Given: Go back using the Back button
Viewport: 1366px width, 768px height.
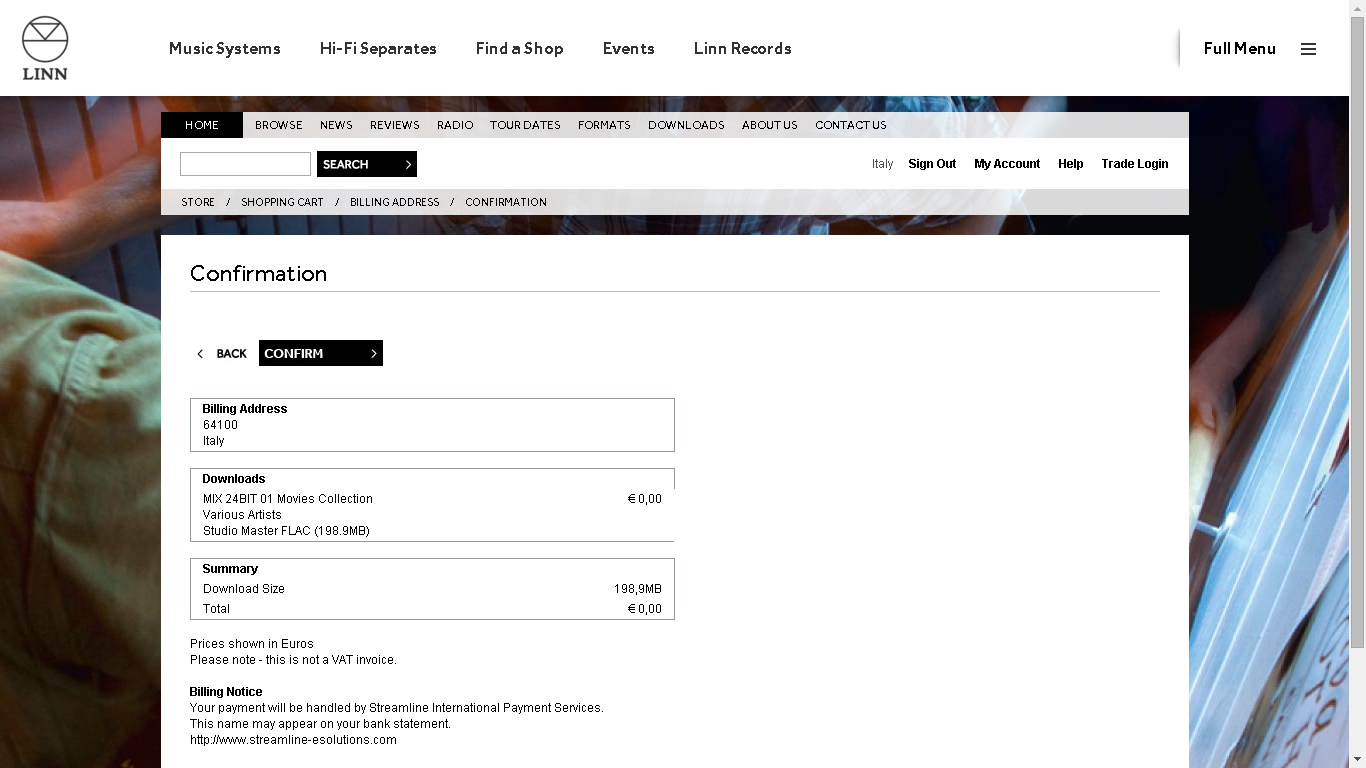Looking at the screenshot, I should pyautogui.click(x=222, y=354).
